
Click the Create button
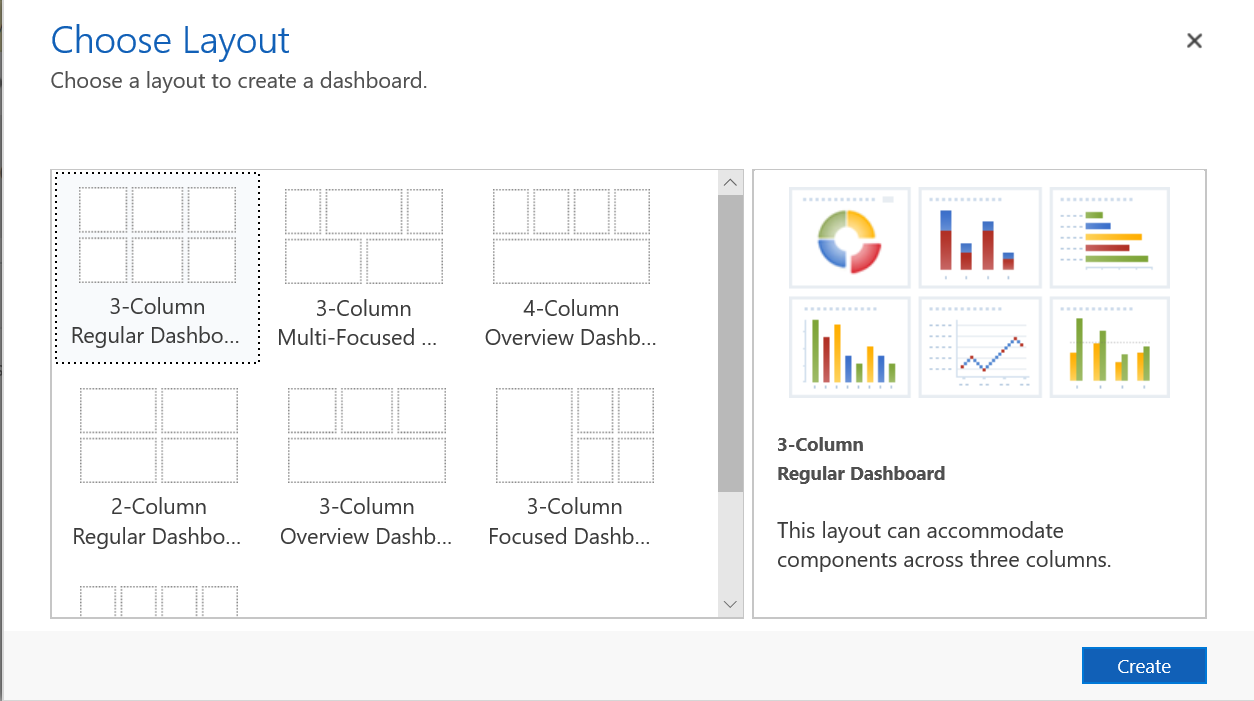(x=1144, y=666)
